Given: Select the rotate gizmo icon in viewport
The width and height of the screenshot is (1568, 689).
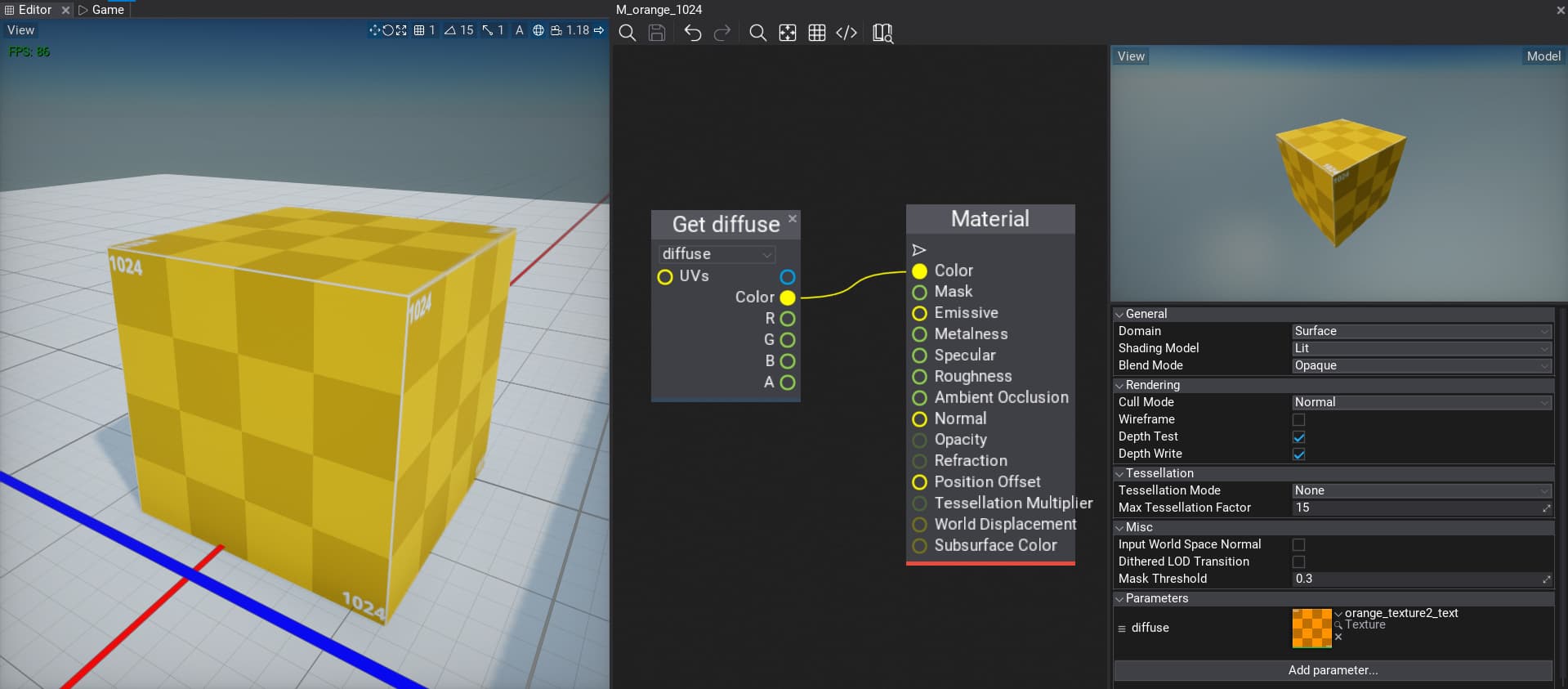Looking at the screenshot, I should (387, 30).
